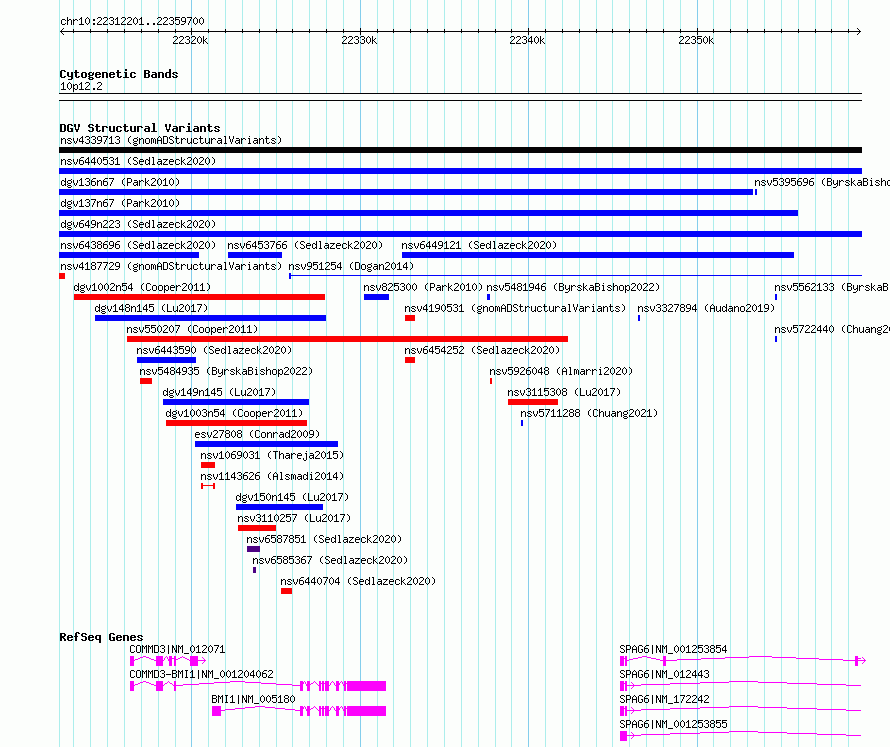Click the dgv1002n54 Cooper2011 red bar
The width and height of the screenshot is (890, 747).
coord(199,297)
